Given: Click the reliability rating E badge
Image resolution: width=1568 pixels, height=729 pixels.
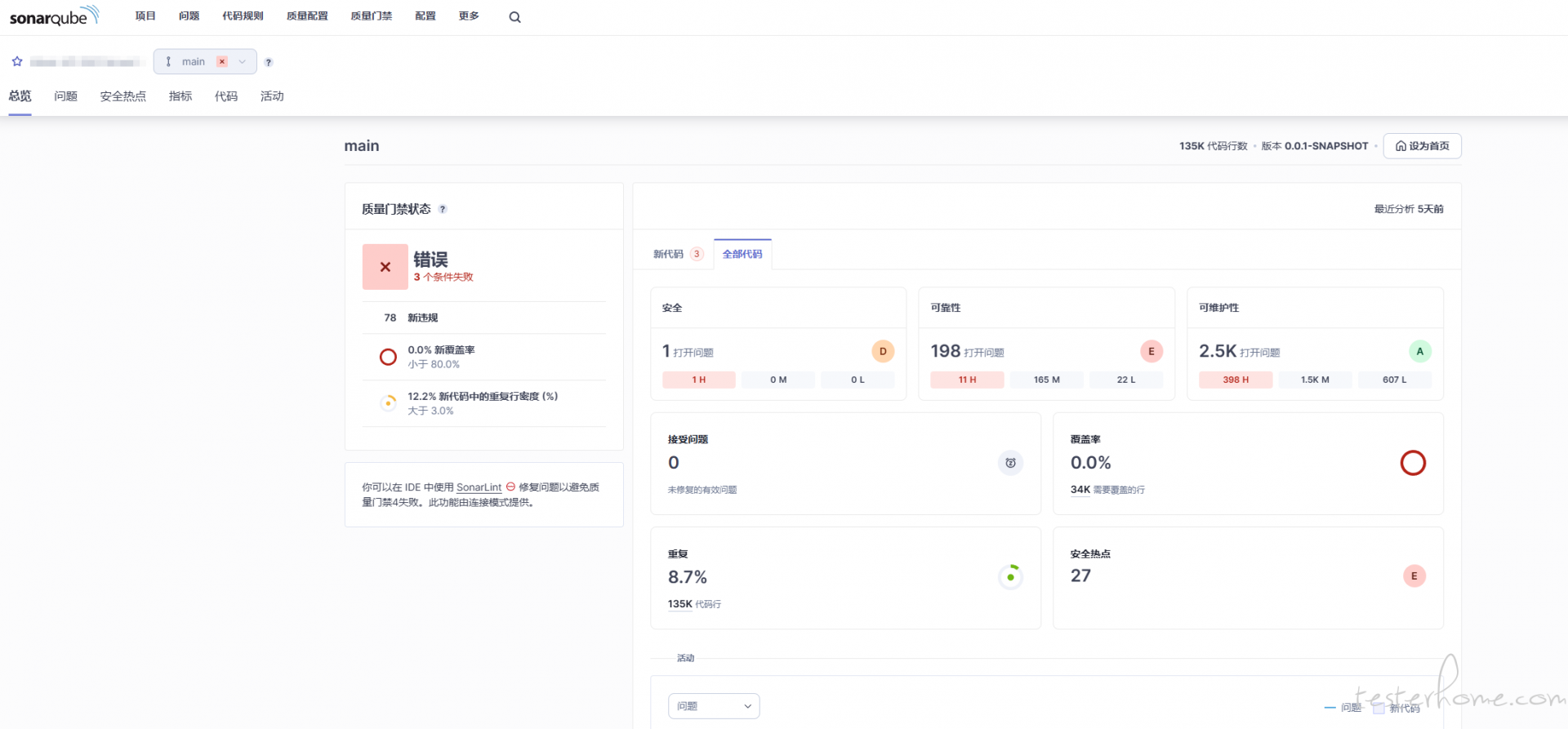Looking at the screenshot, I should click(1151, 351).
